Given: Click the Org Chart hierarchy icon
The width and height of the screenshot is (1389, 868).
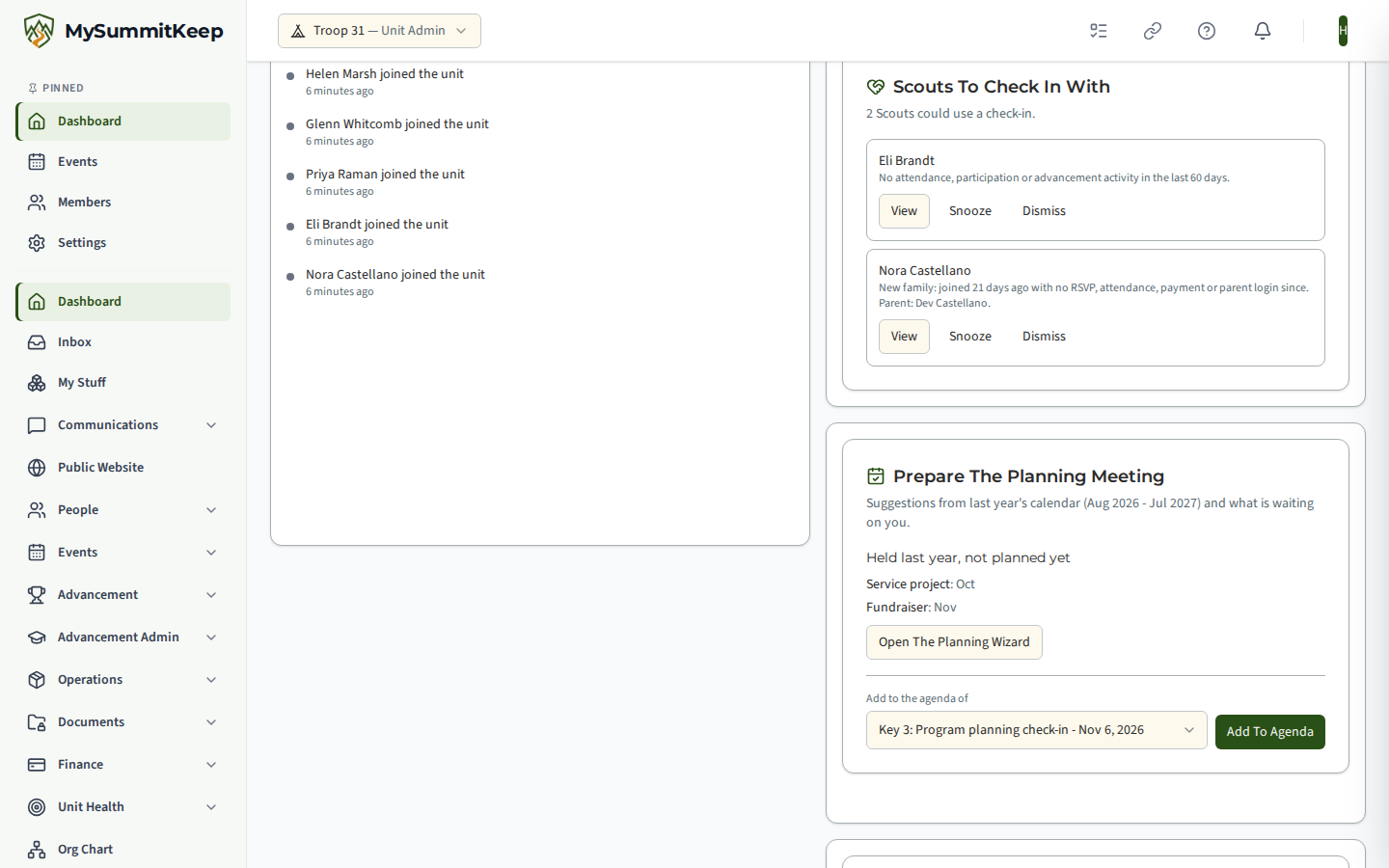Looking at the screenshot, I should (37, 850).
